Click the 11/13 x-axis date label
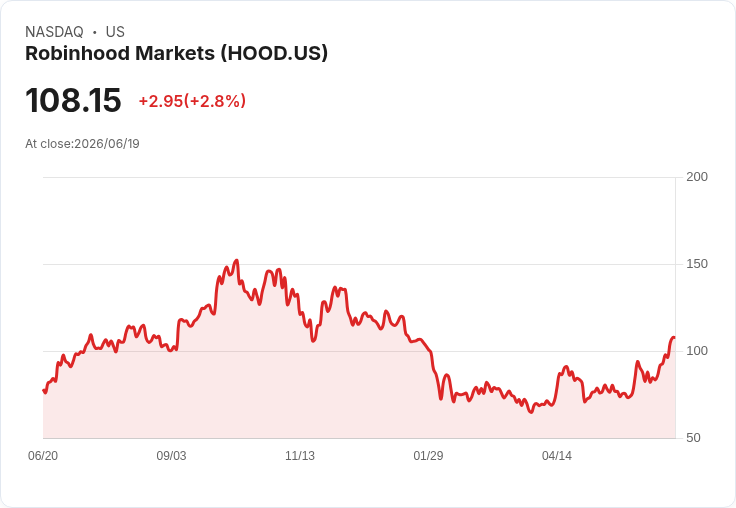 (300, 455)
